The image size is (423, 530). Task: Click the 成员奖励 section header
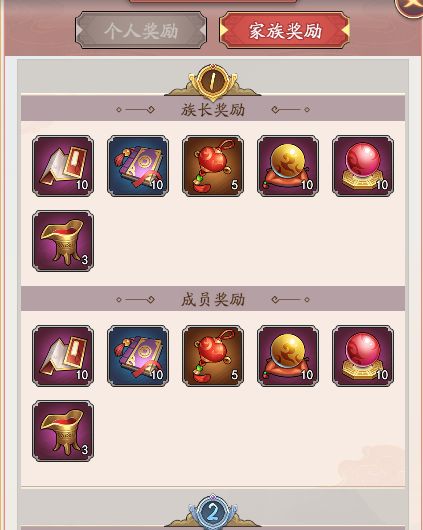click(x=213, y=299)
